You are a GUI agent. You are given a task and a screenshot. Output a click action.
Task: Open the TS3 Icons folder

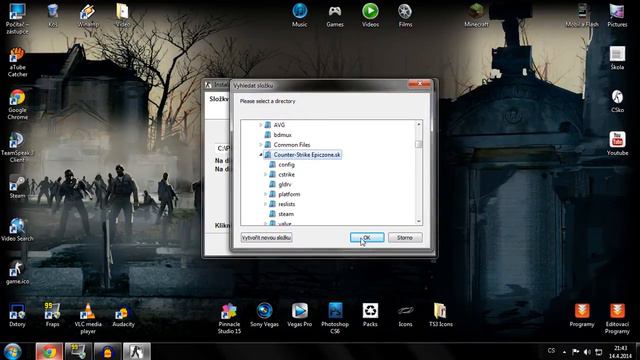441,315
